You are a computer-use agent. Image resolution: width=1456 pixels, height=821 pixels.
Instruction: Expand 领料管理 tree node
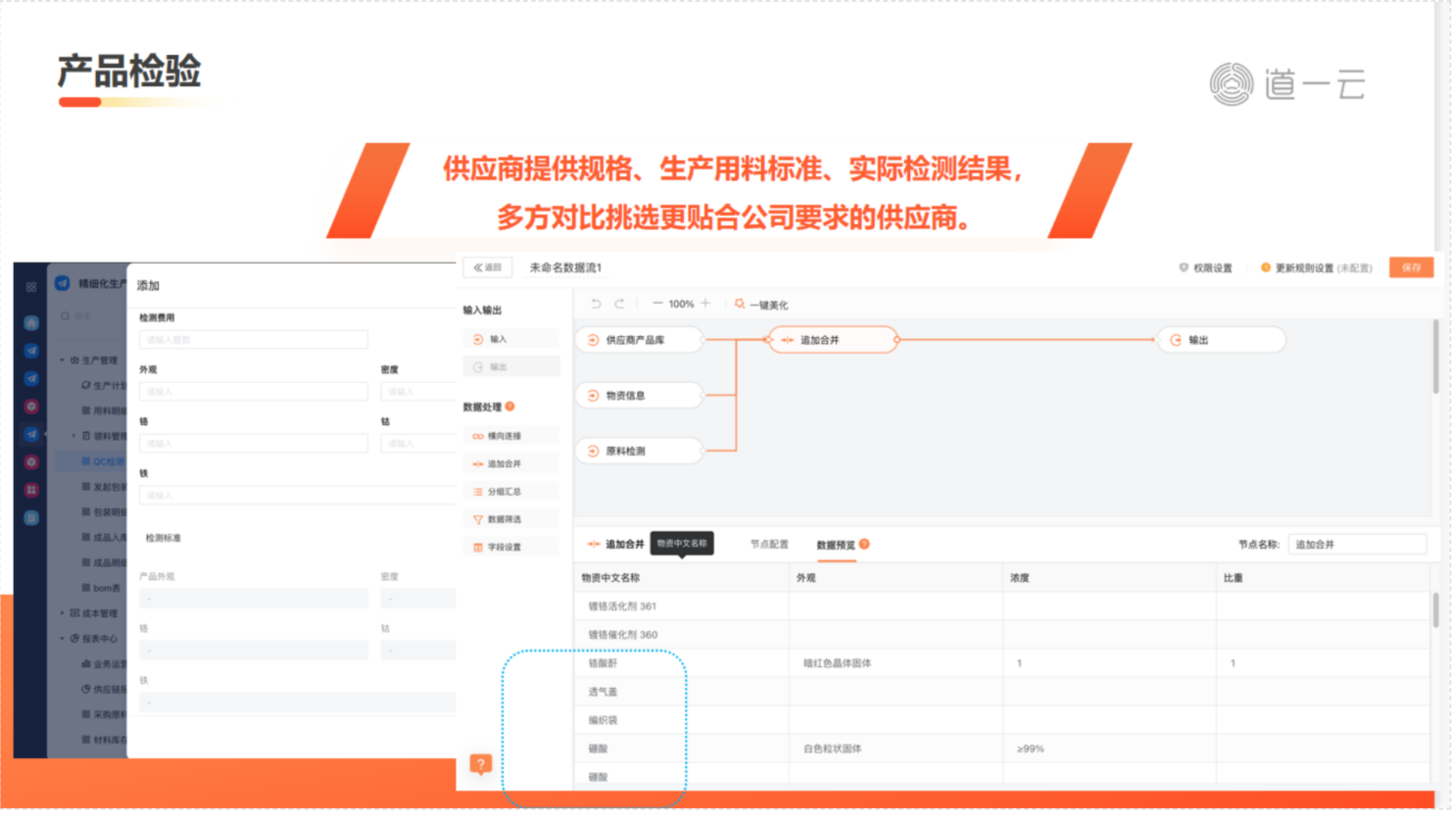73,436
